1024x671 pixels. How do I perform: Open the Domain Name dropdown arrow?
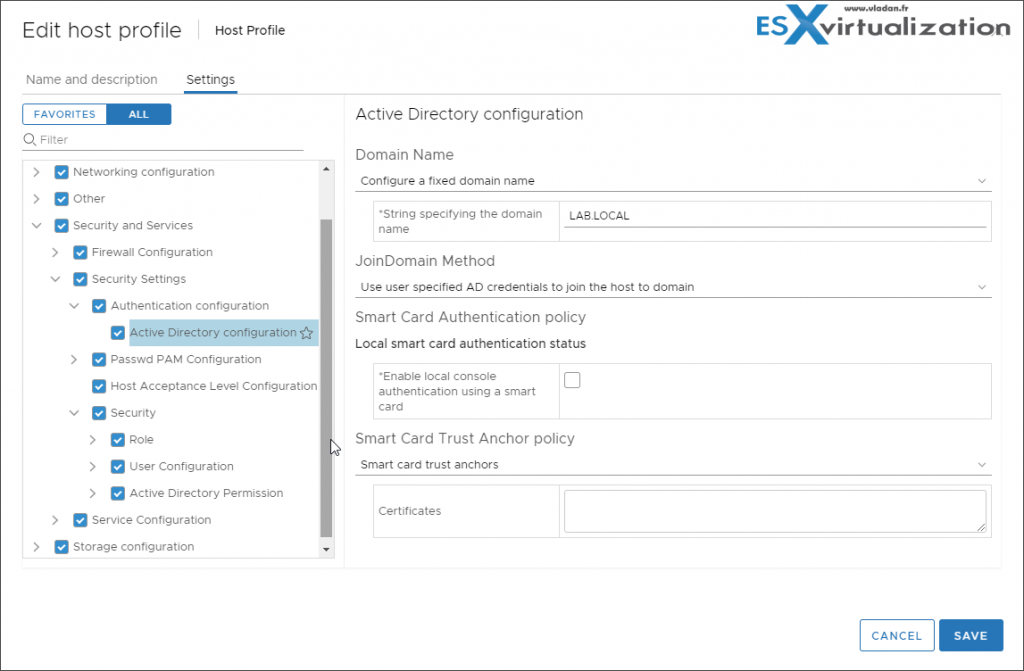[983, 181]
